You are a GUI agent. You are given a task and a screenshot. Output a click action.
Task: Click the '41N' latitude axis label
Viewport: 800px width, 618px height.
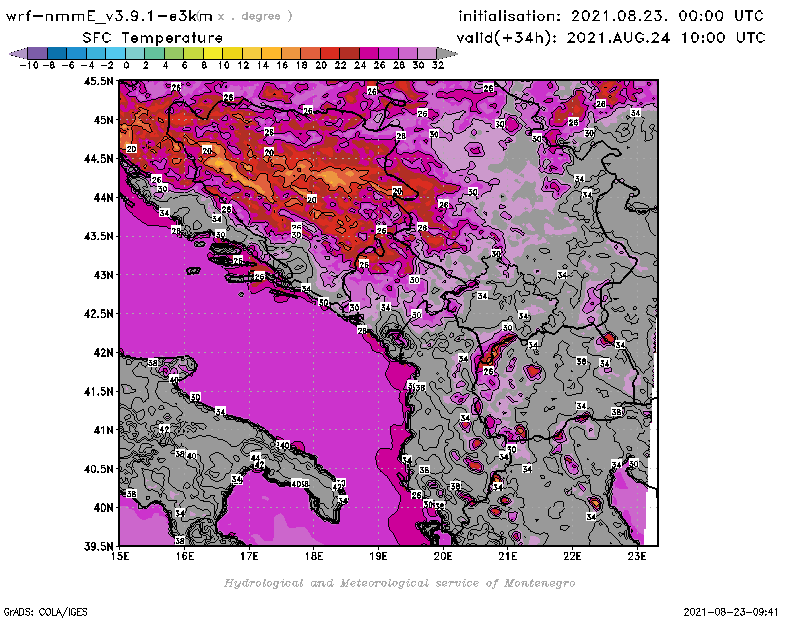[x=104, y=430]
